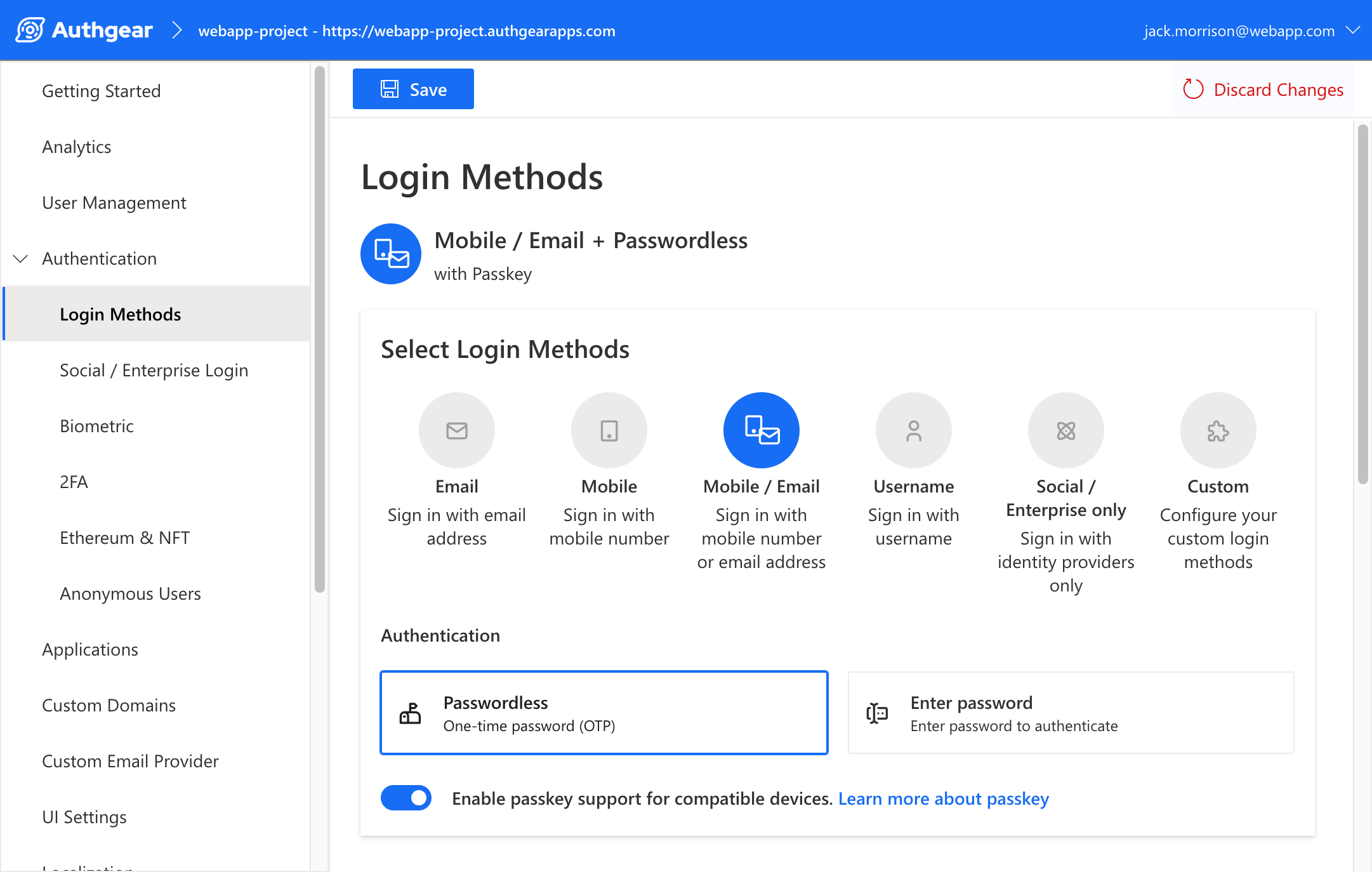Click the Mobile / Email combined login icon

pyautogui.click(x=761, y=430)
